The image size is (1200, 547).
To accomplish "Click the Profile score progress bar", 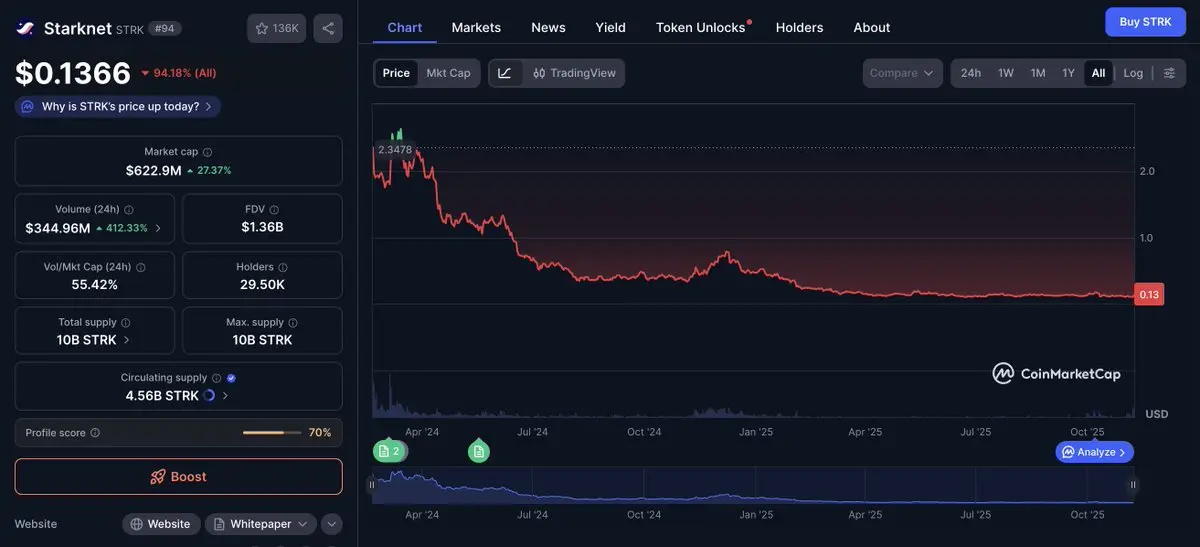I will point(272,433).
